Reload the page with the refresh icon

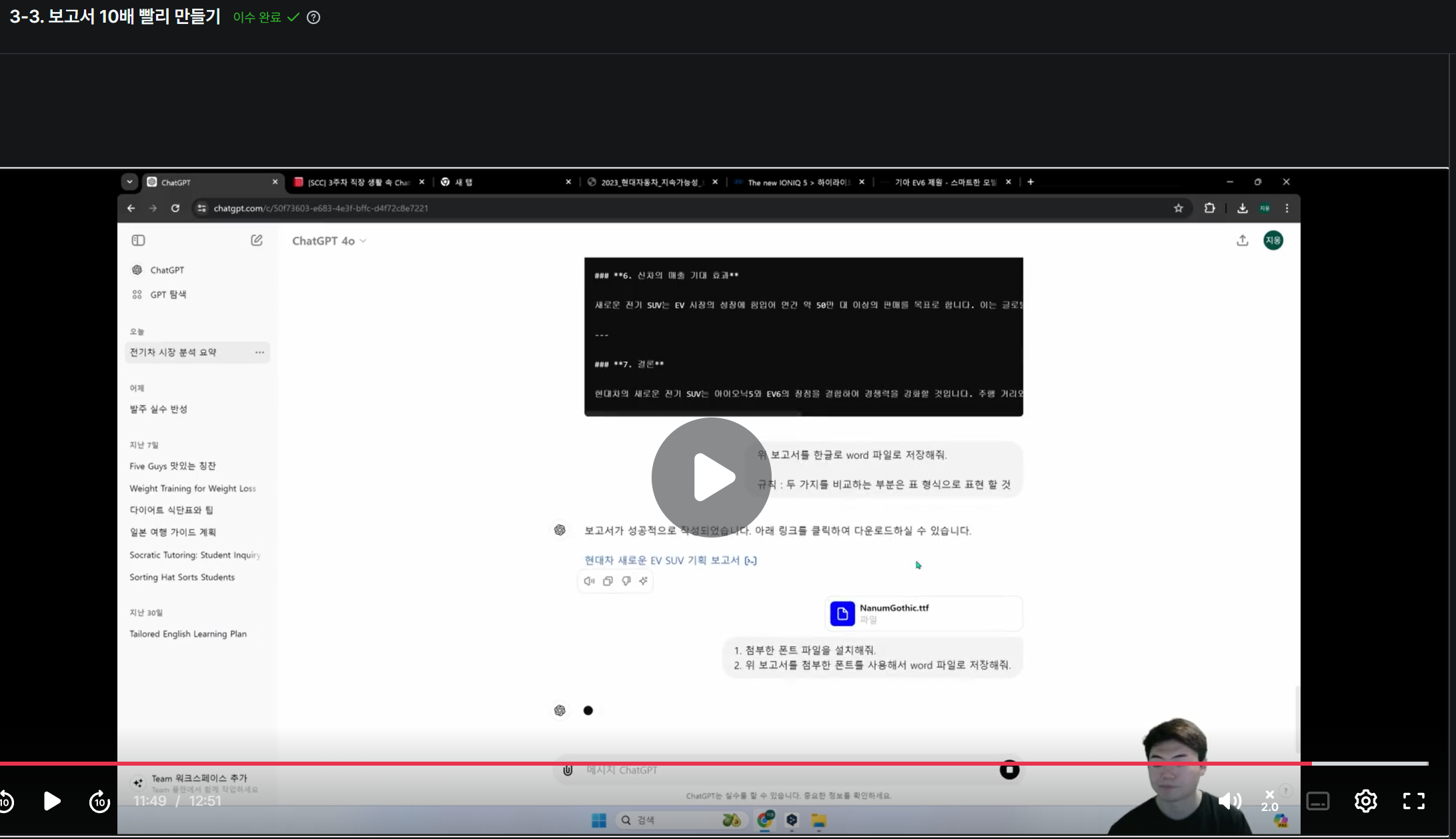[x=175, y=208]
